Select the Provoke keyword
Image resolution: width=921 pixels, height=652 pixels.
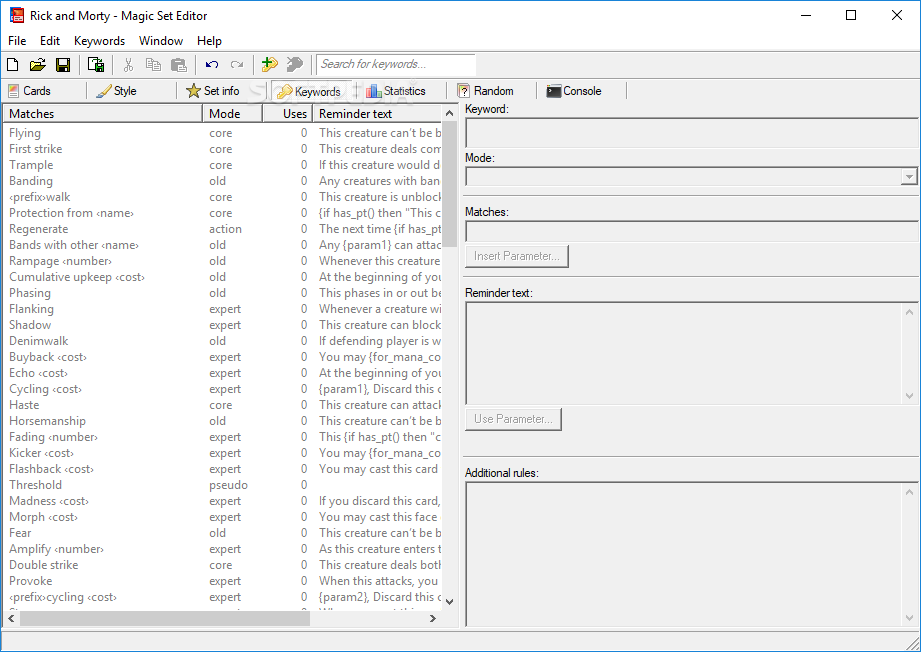click(x=222, y=581)
